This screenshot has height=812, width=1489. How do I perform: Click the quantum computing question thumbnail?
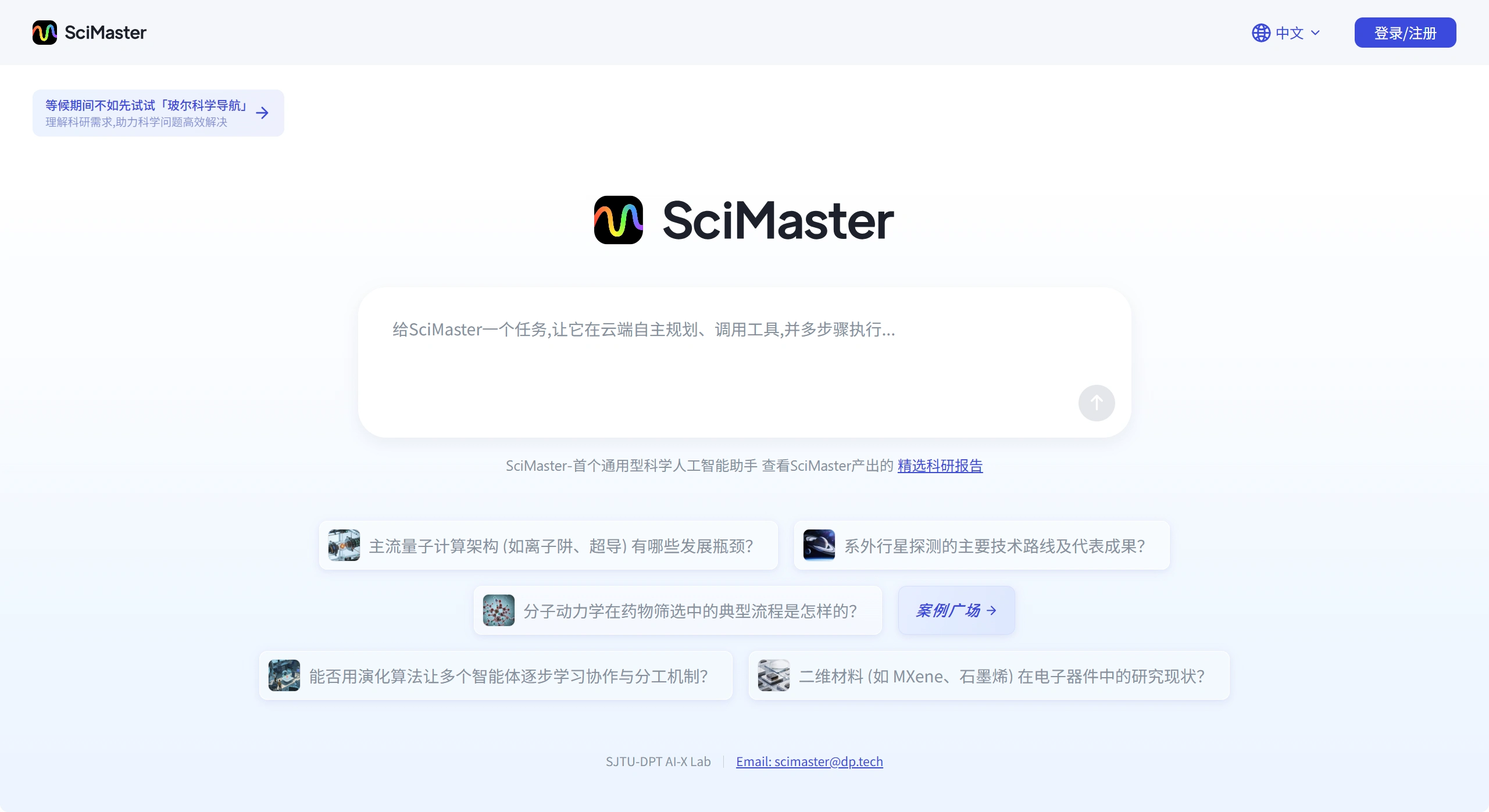point(344,545)
